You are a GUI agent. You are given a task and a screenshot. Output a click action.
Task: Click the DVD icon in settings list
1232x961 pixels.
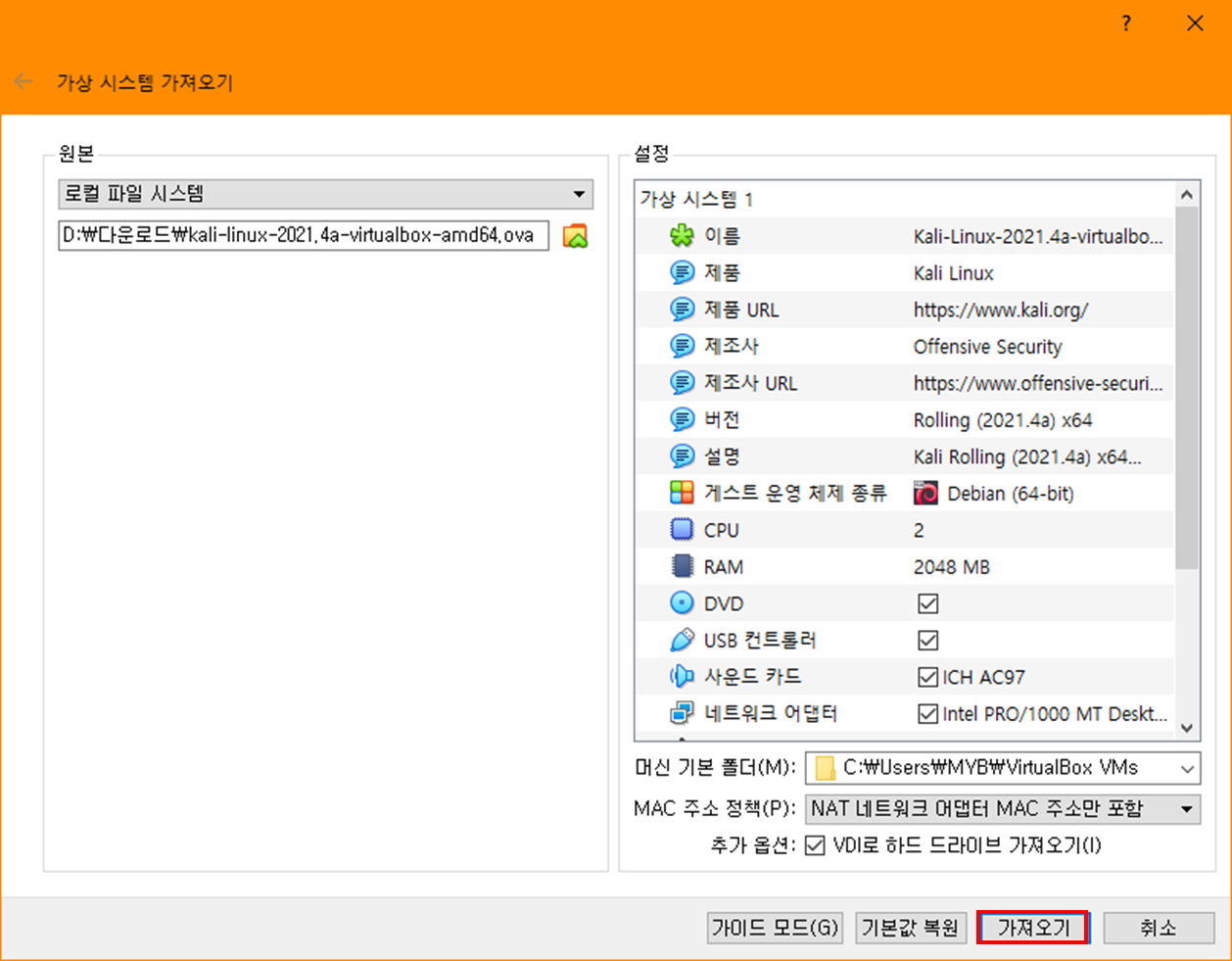tap(681, 602)
